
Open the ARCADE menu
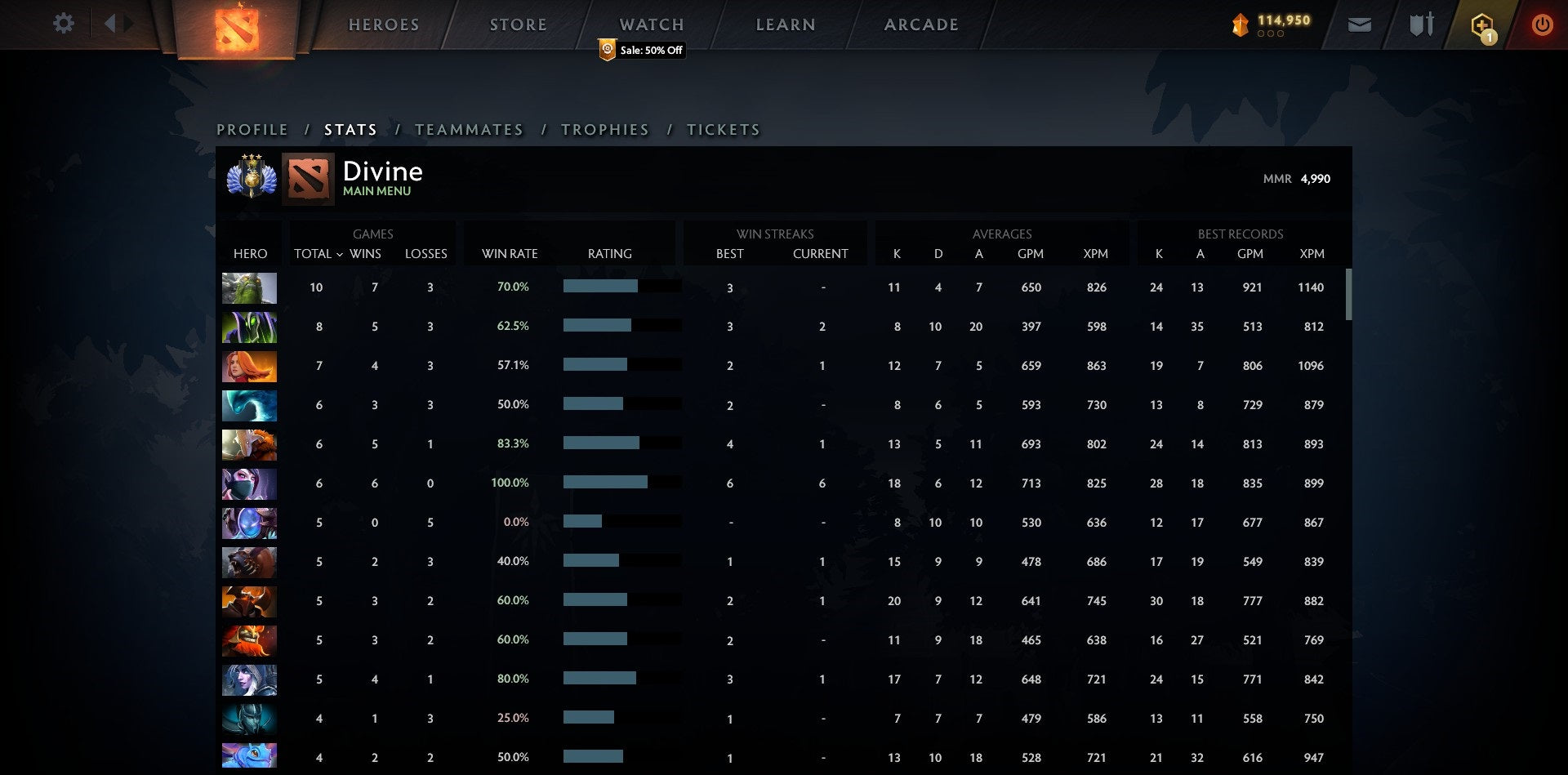921,24
